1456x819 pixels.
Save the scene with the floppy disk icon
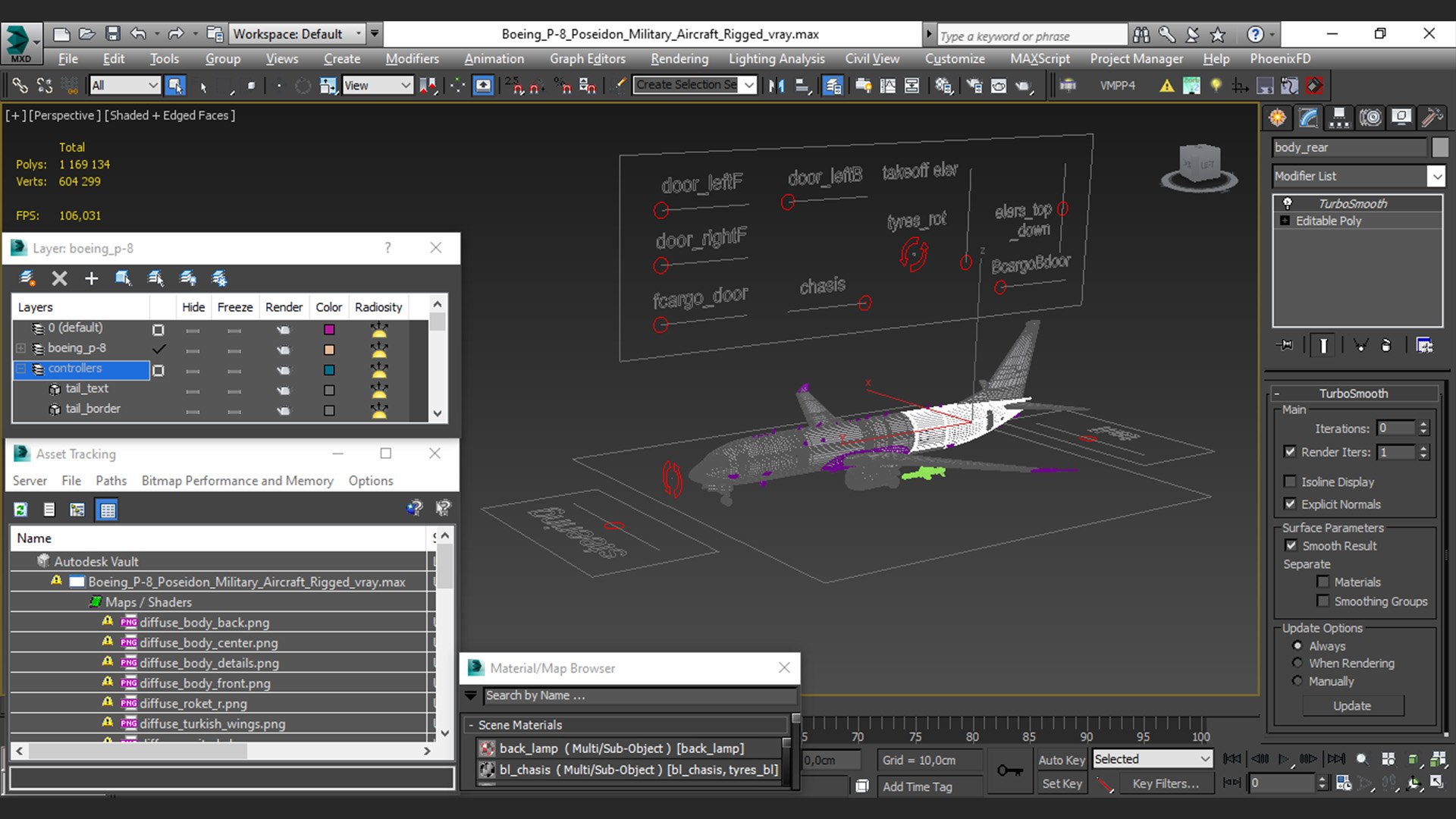[x=112, y=34]
